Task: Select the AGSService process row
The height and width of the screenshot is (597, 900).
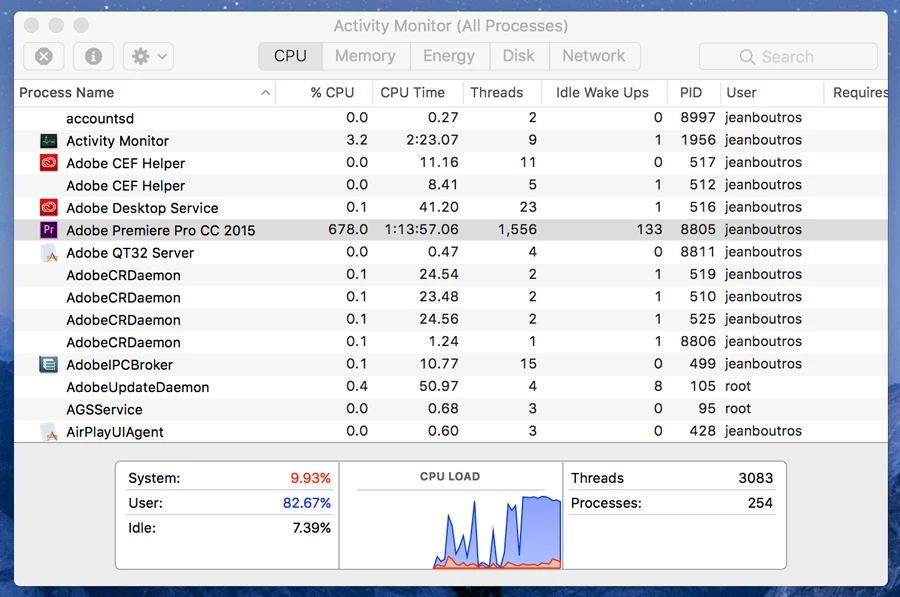Action: click(451, 409)
